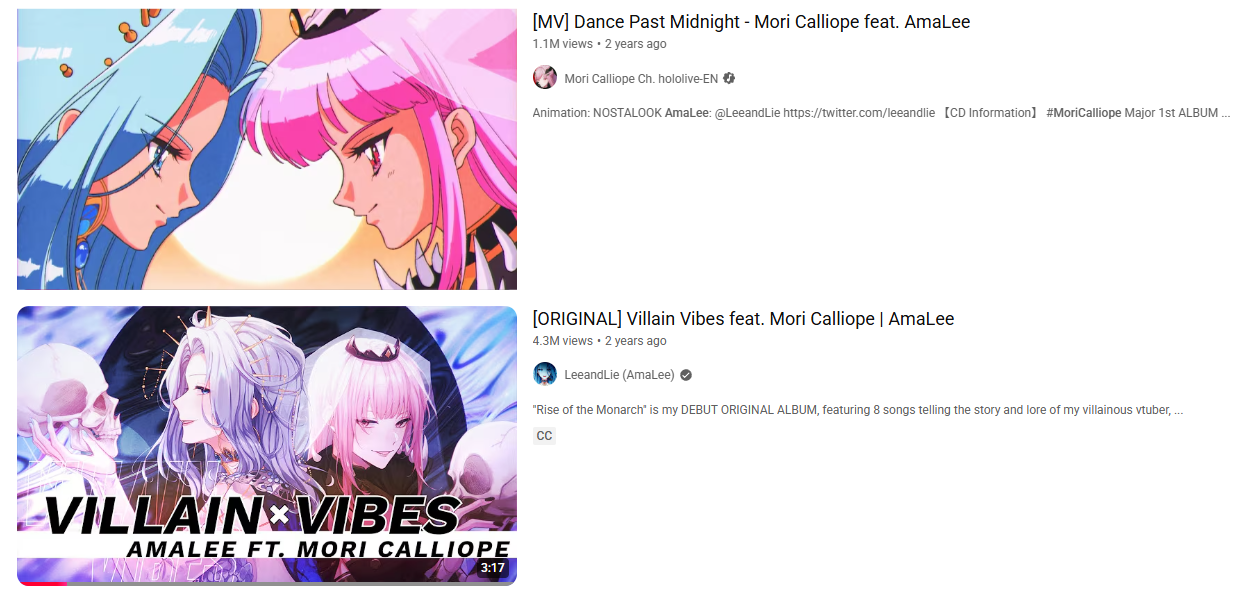Open "[MV] Dance Past Midnight" title link
1235x594 pixels.
point(751,22)
